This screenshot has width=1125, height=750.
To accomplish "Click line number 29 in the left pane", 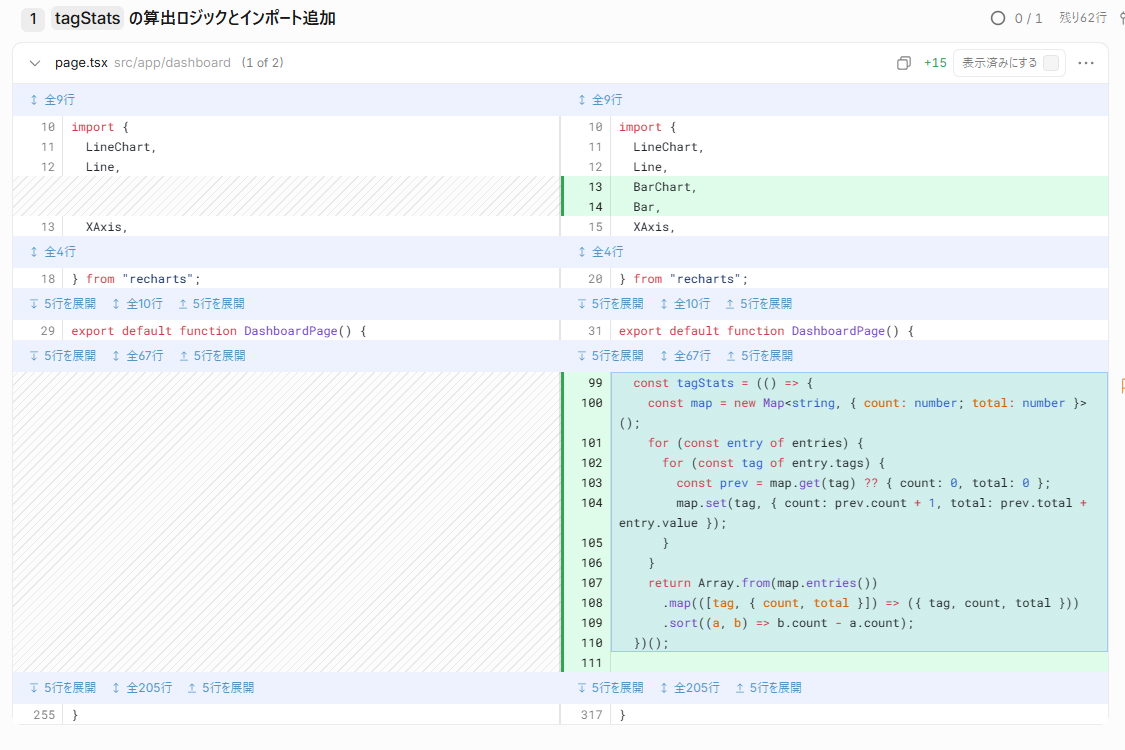I will [47, 331].
